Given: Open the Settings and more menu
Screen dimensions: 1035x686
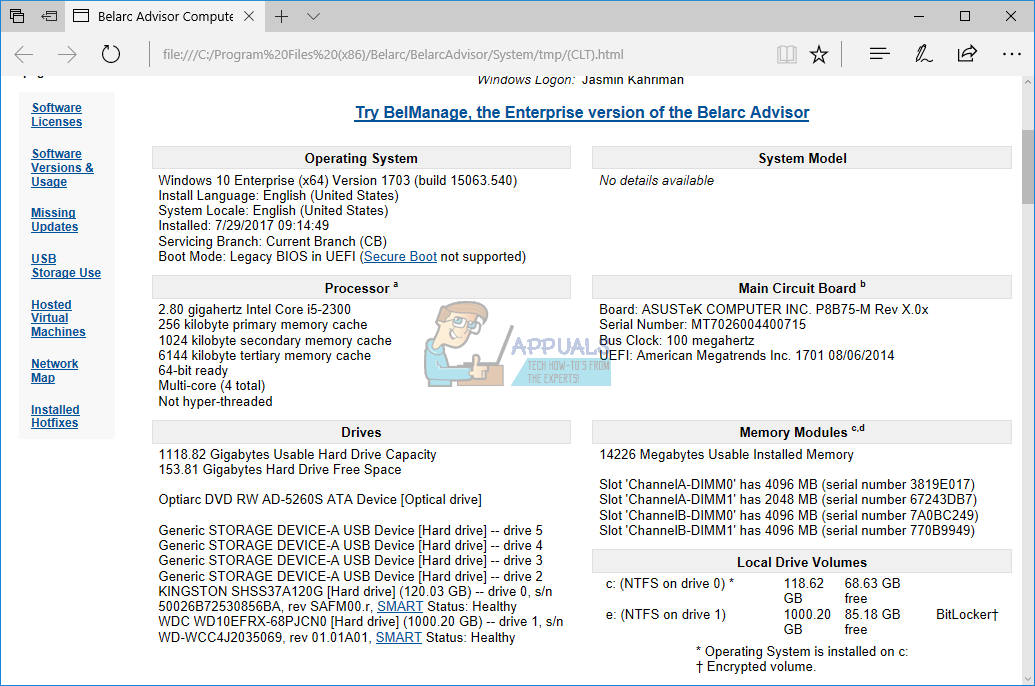Looking at the screenshot, I should tap(1013, 54).
